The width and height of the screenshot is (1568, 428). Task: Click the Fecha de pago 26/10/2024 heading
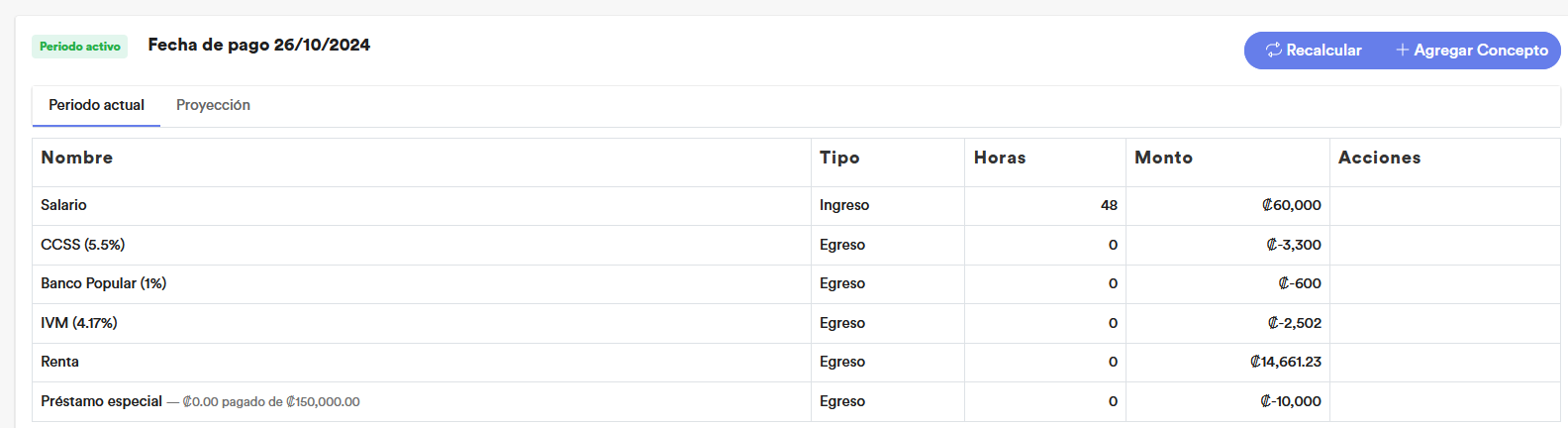pos(259,45)
